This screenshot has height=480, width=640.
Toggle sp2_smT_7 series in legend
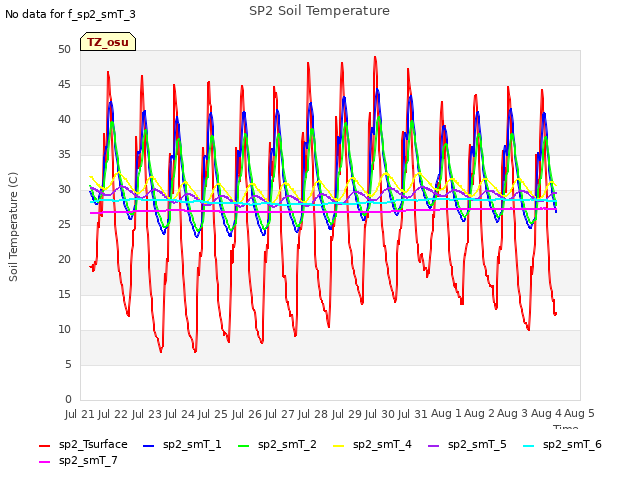point(78,460)
